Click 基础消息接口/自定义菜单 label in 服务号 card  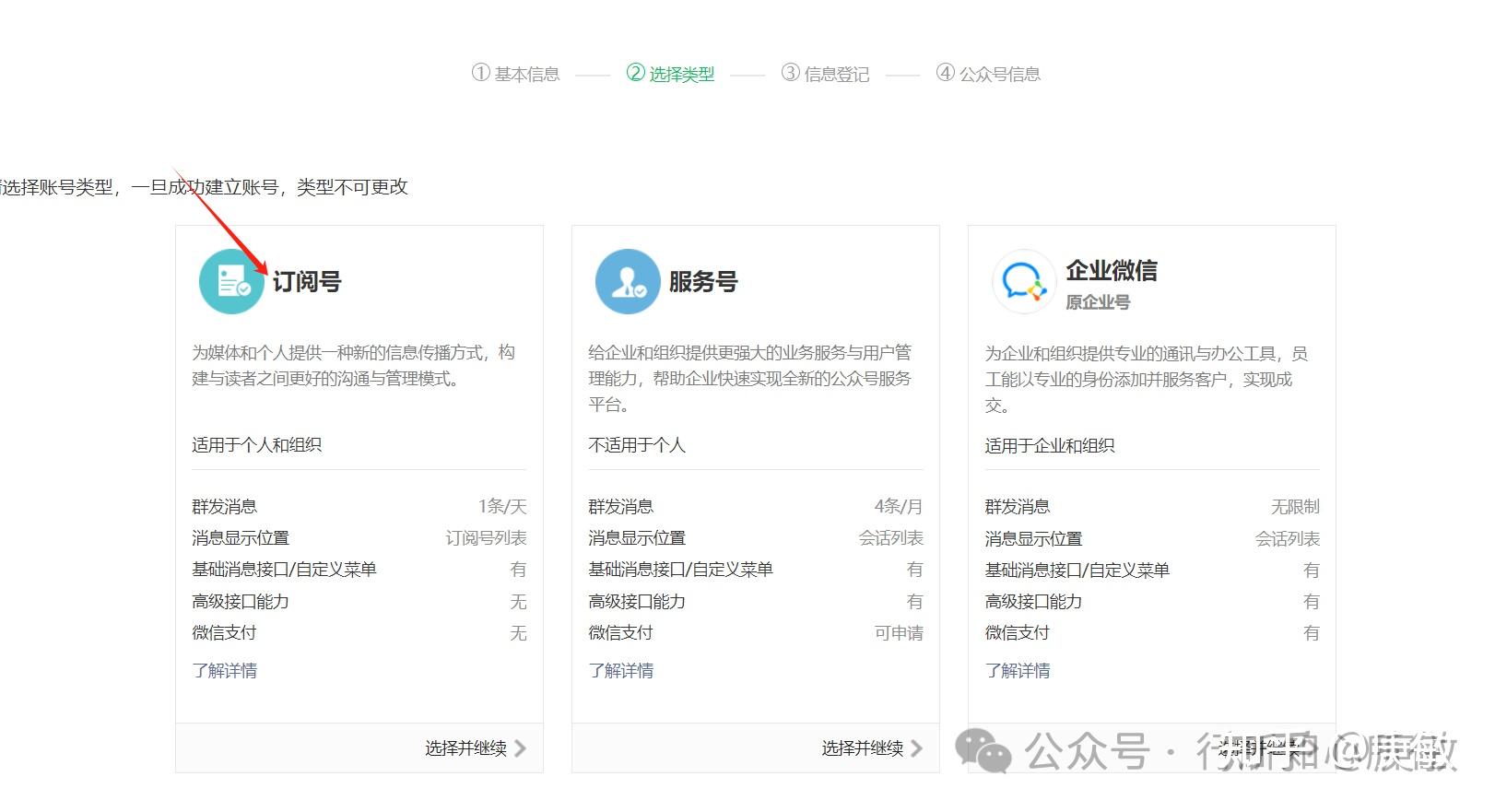[x=680, y=570]
